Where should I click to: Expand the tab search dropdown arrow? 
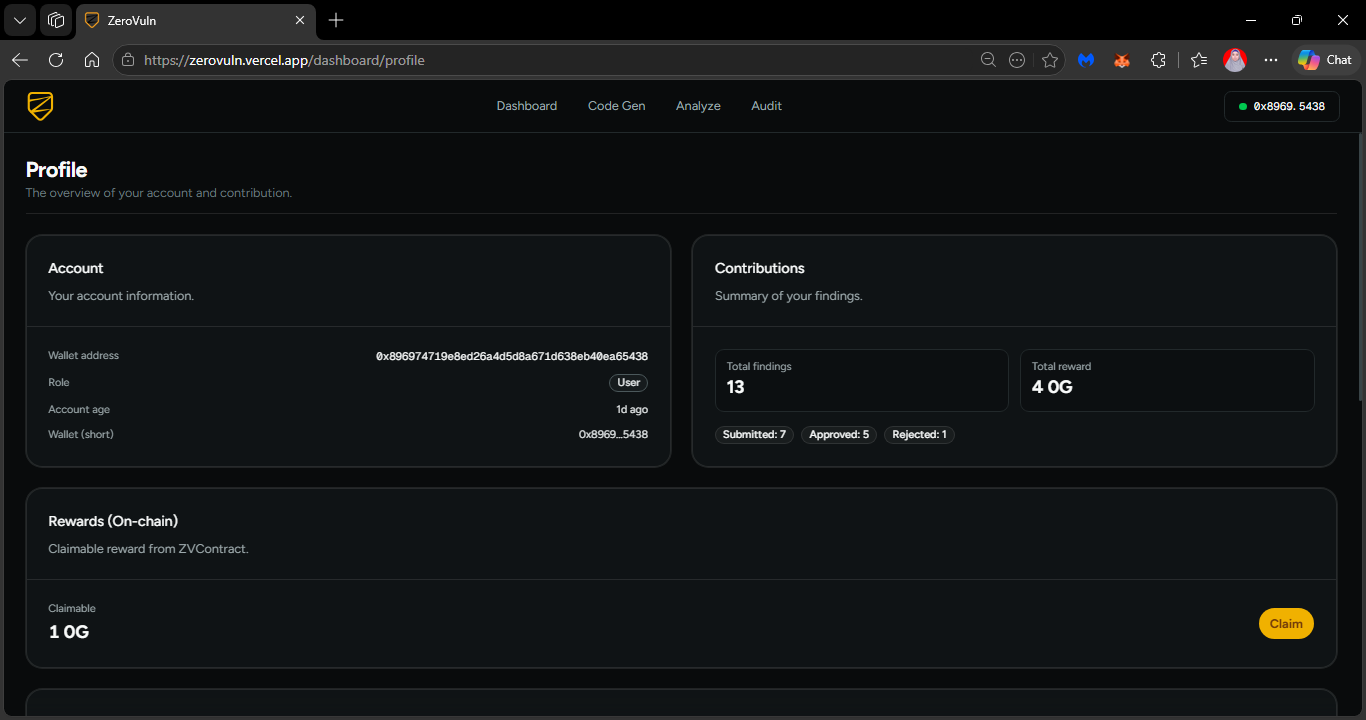20,20
